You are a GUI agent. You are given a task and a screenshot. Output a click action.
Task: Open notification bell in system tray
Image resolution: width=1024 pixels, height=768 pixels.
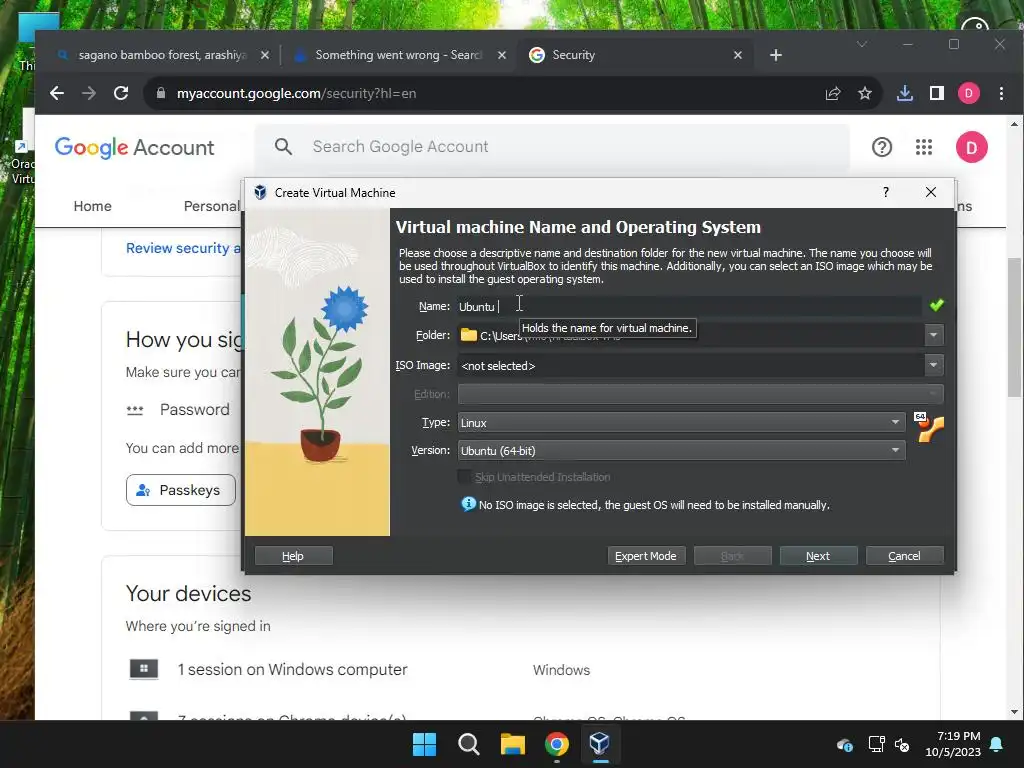[997, 744]
